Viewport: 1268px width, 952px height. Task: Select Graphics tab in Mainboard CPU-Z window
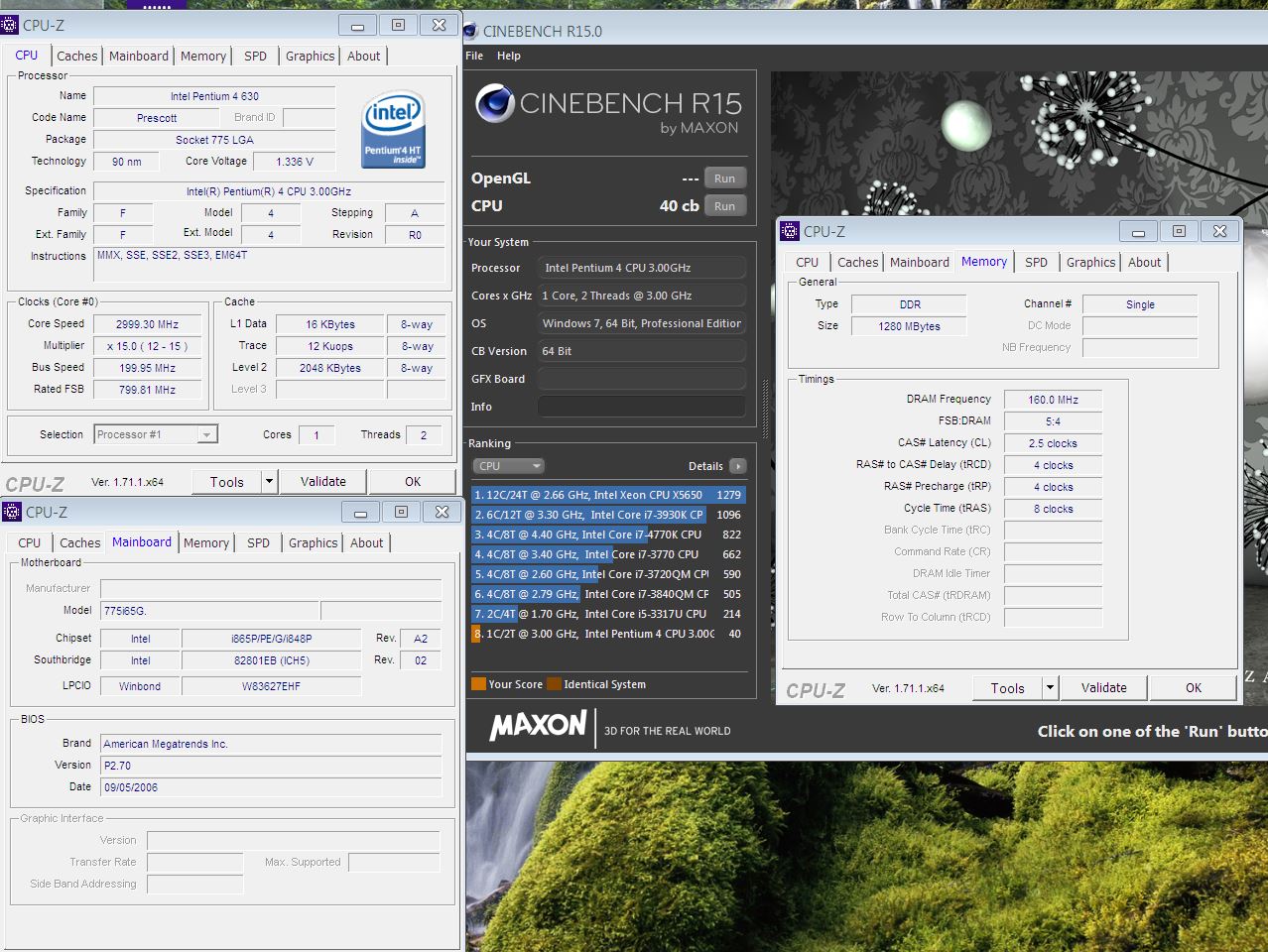click(x=313, y=542)
